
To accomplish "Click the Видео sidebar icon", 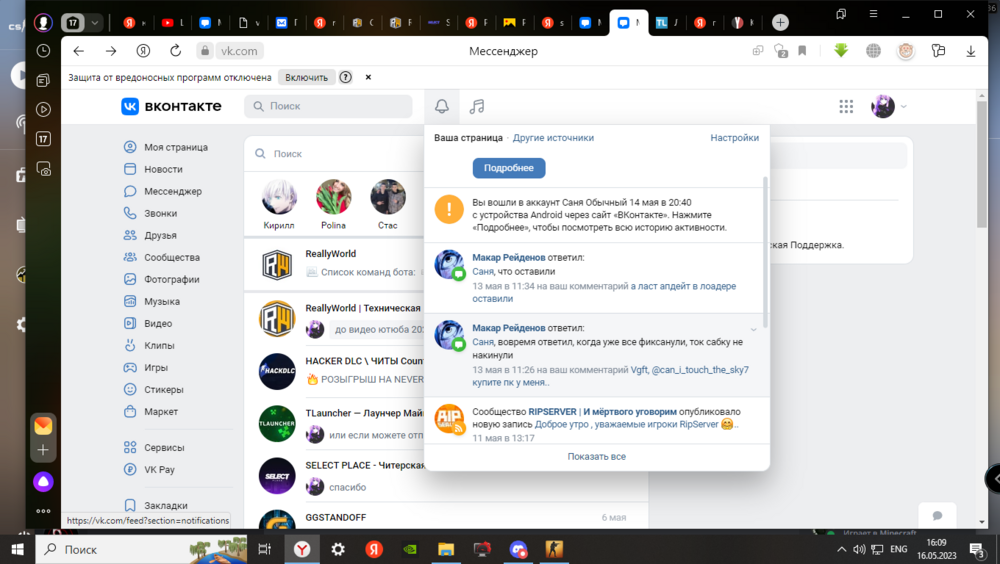I will pyautogui.click(x=130, y=323).
